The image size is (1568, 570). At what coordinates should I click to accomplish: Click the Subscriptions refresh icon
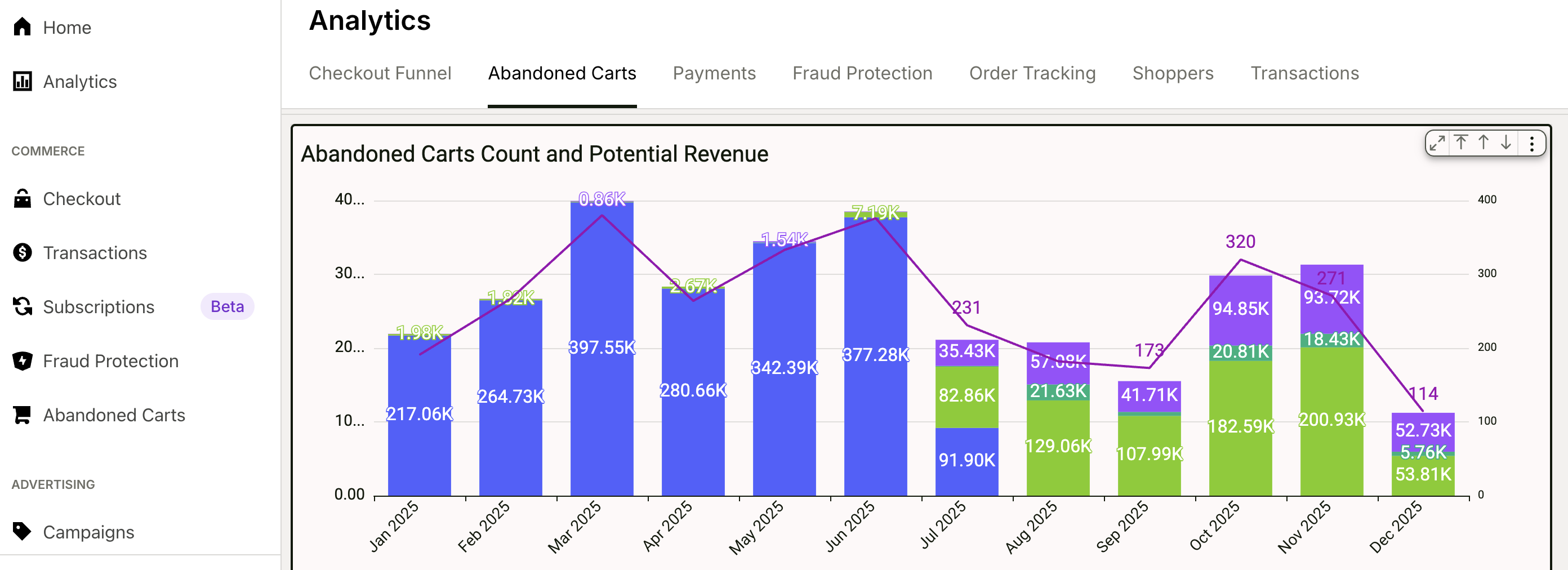(23, 306)
